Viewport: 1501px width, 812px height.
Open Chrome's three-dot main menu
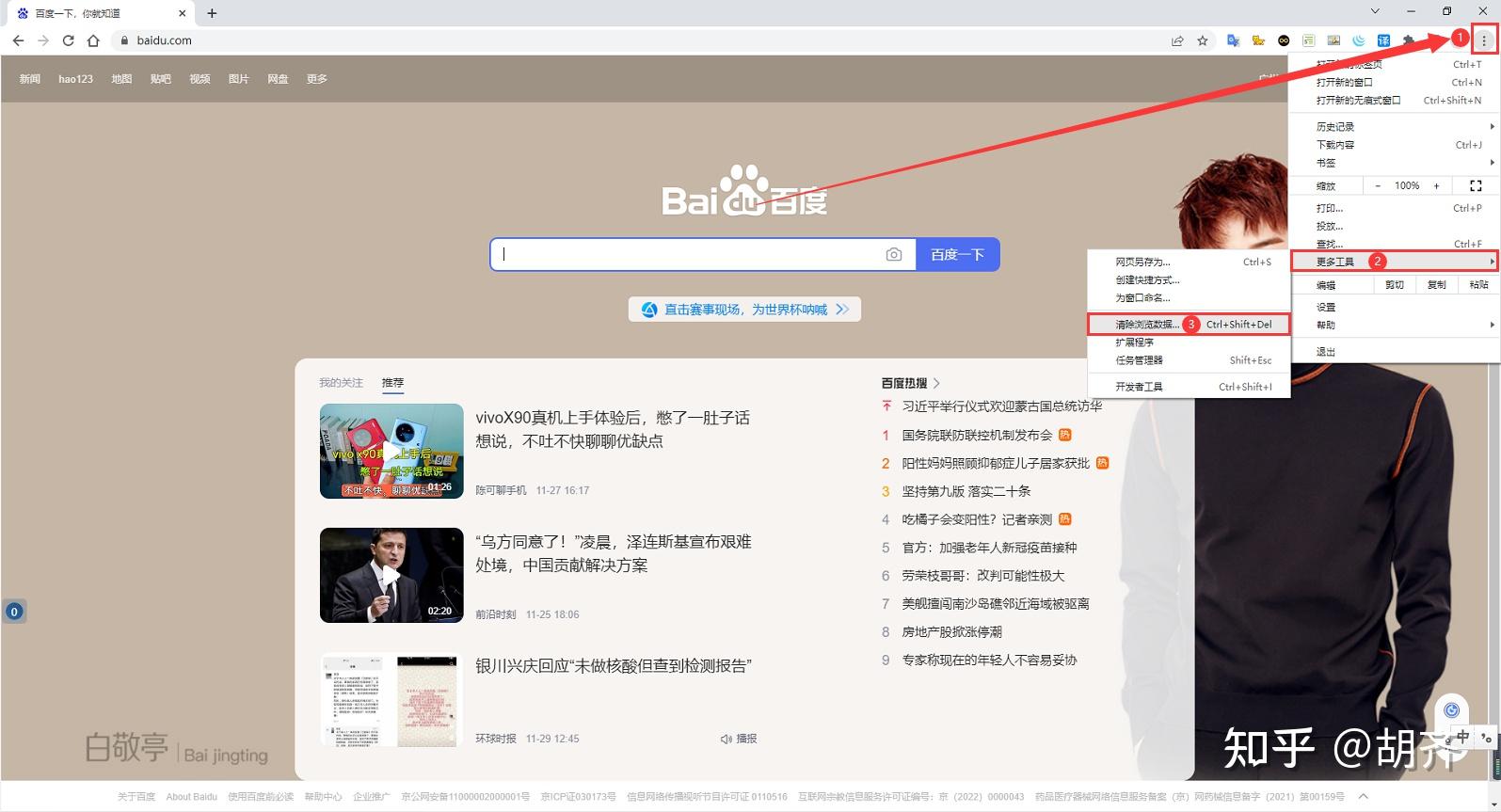[x=1484, y=40]
